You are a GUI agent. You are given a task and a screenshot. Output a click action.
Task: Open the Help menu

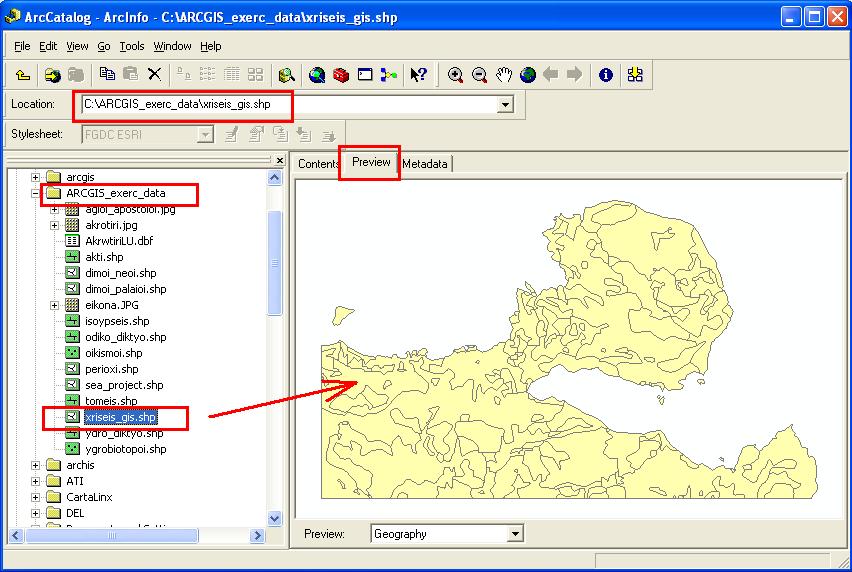[211, 46]
